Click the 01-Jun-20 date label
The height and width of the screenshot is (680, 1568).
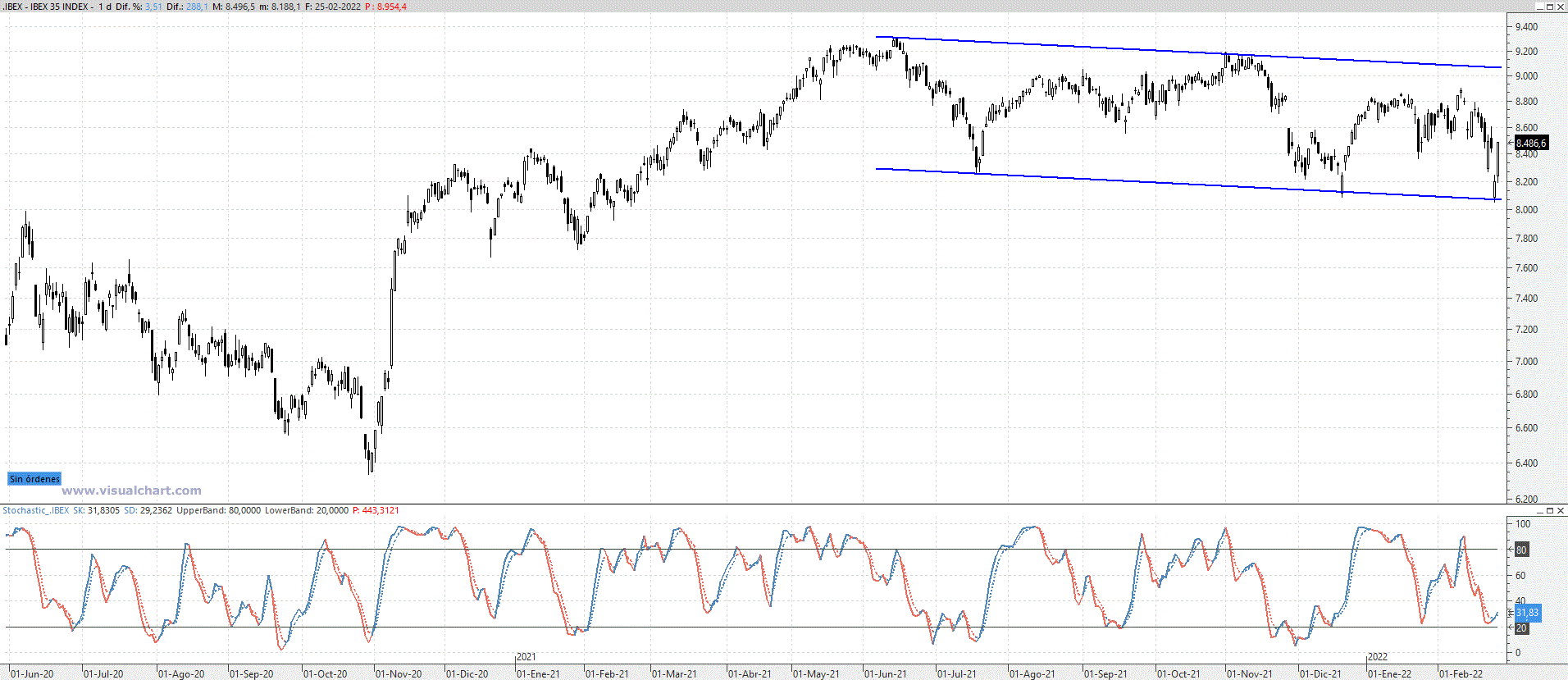click(32, 674)
